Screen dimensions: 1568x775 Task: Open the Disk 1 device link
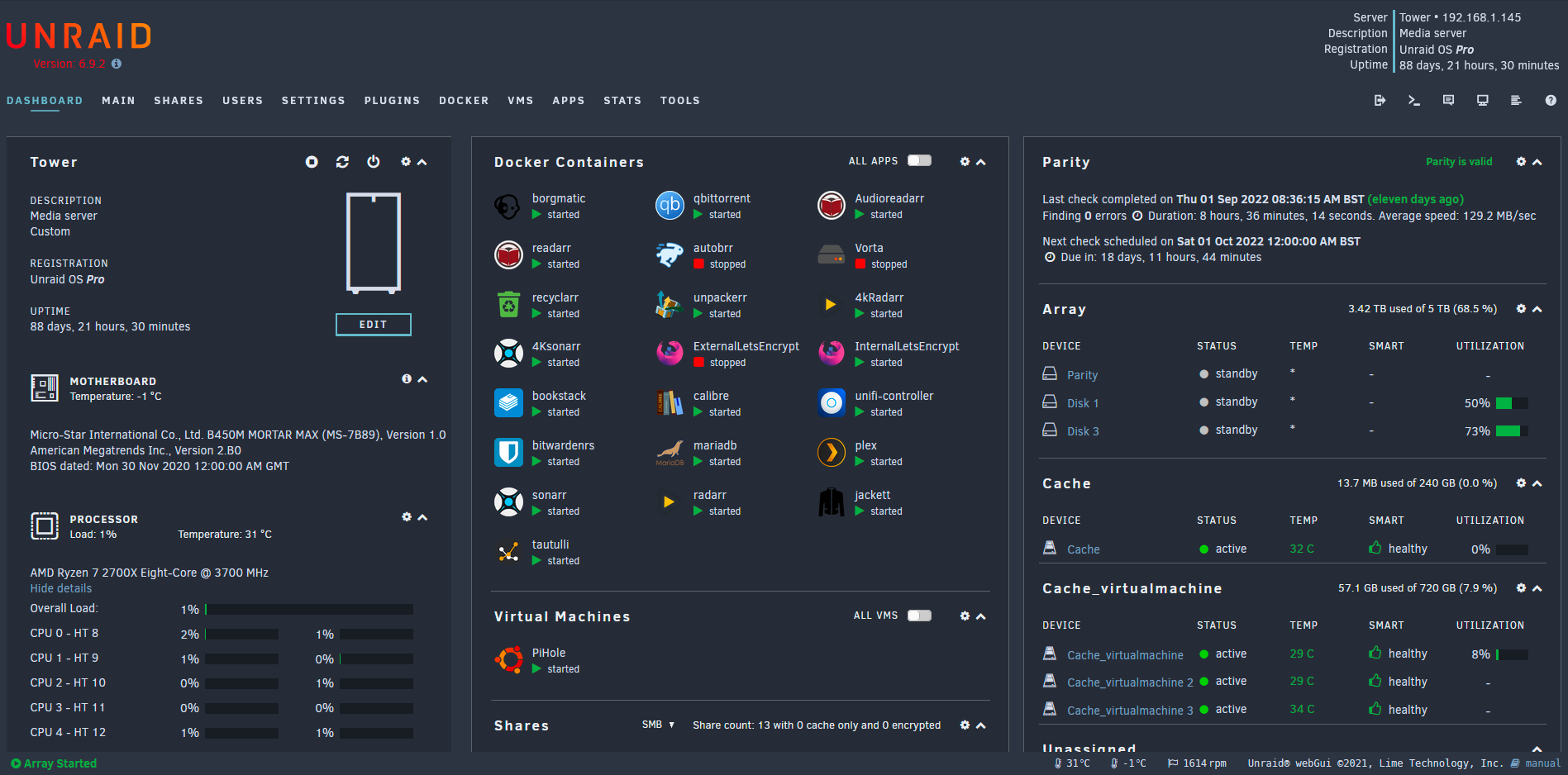point(1083,403)
